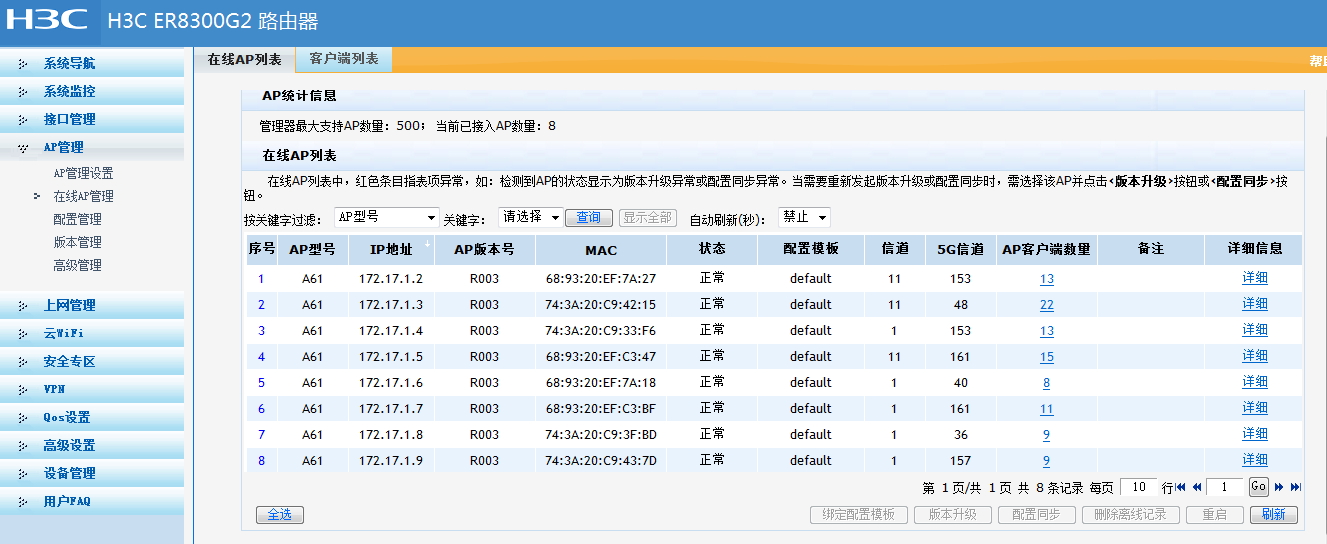Collapse the AP管理 sidebar section
This screenshot has width=1327, height=544.
63,147
